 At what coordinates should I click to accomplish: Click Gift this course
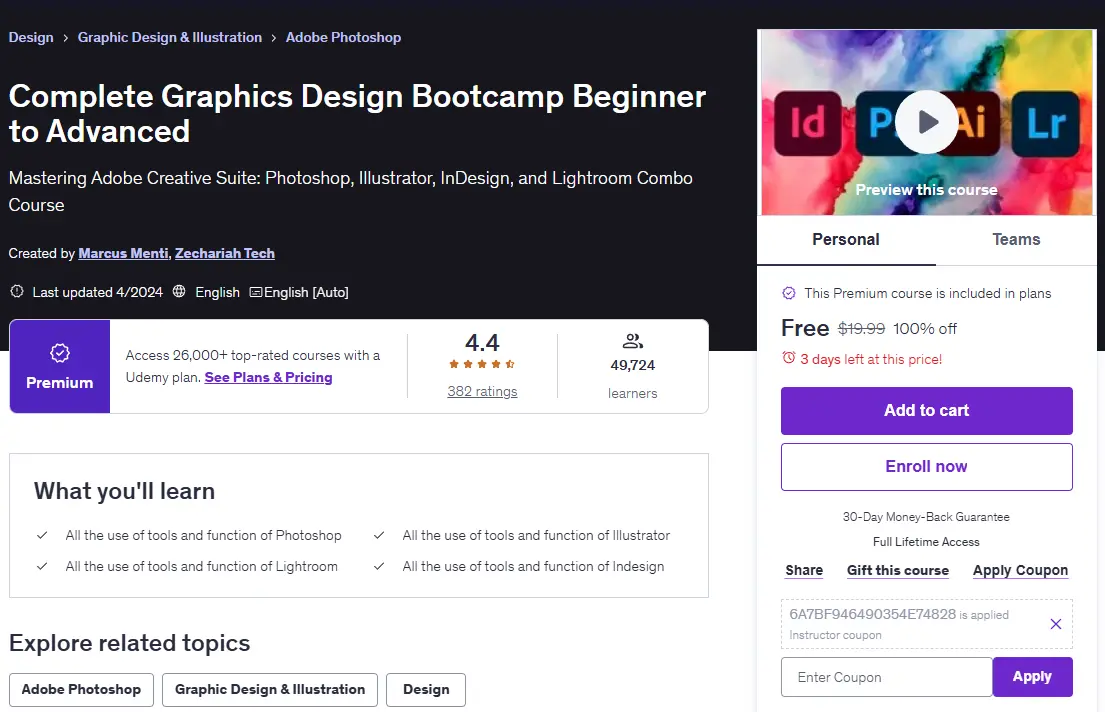tap(898, 570)
